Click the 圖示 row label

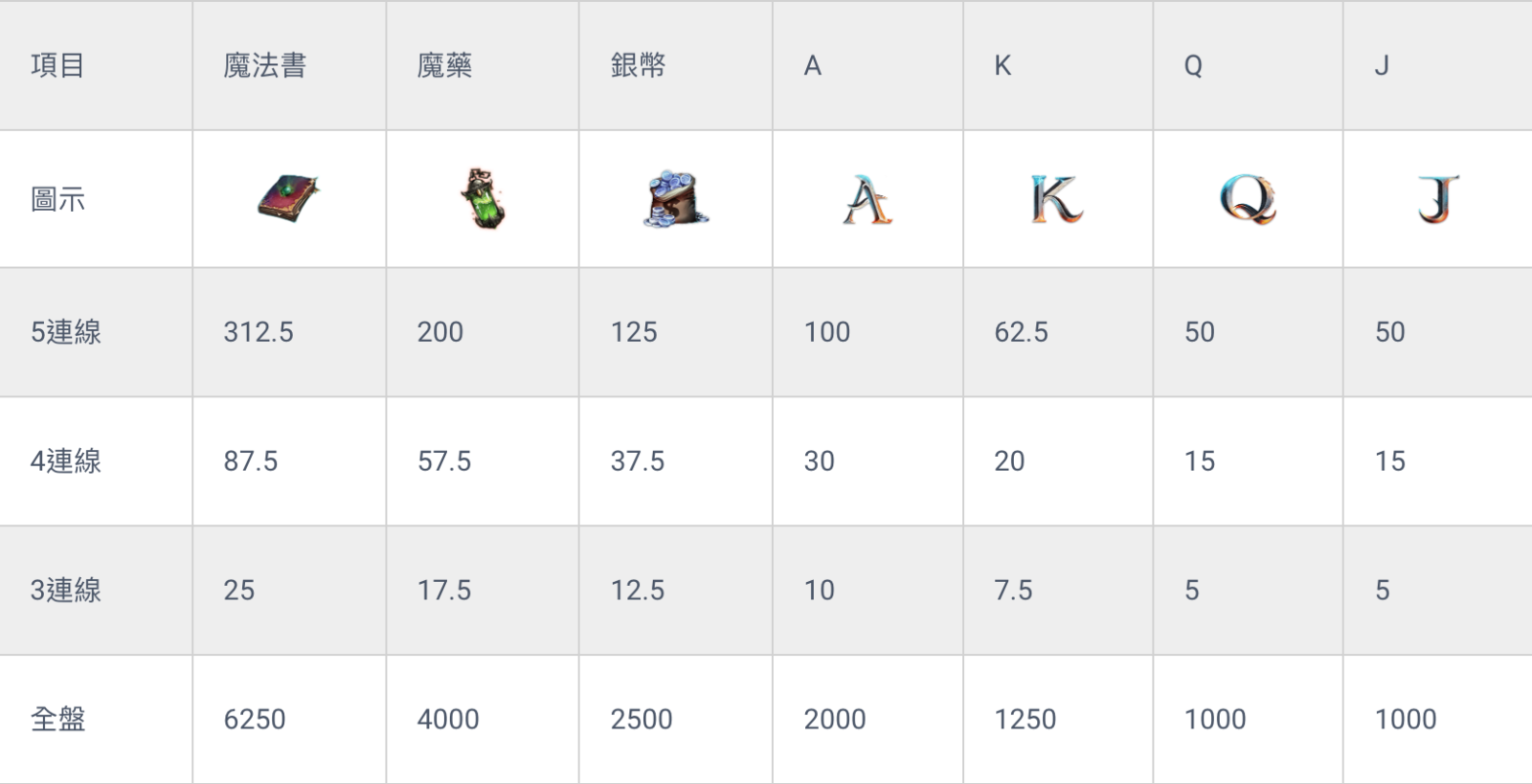click(58, 199)
